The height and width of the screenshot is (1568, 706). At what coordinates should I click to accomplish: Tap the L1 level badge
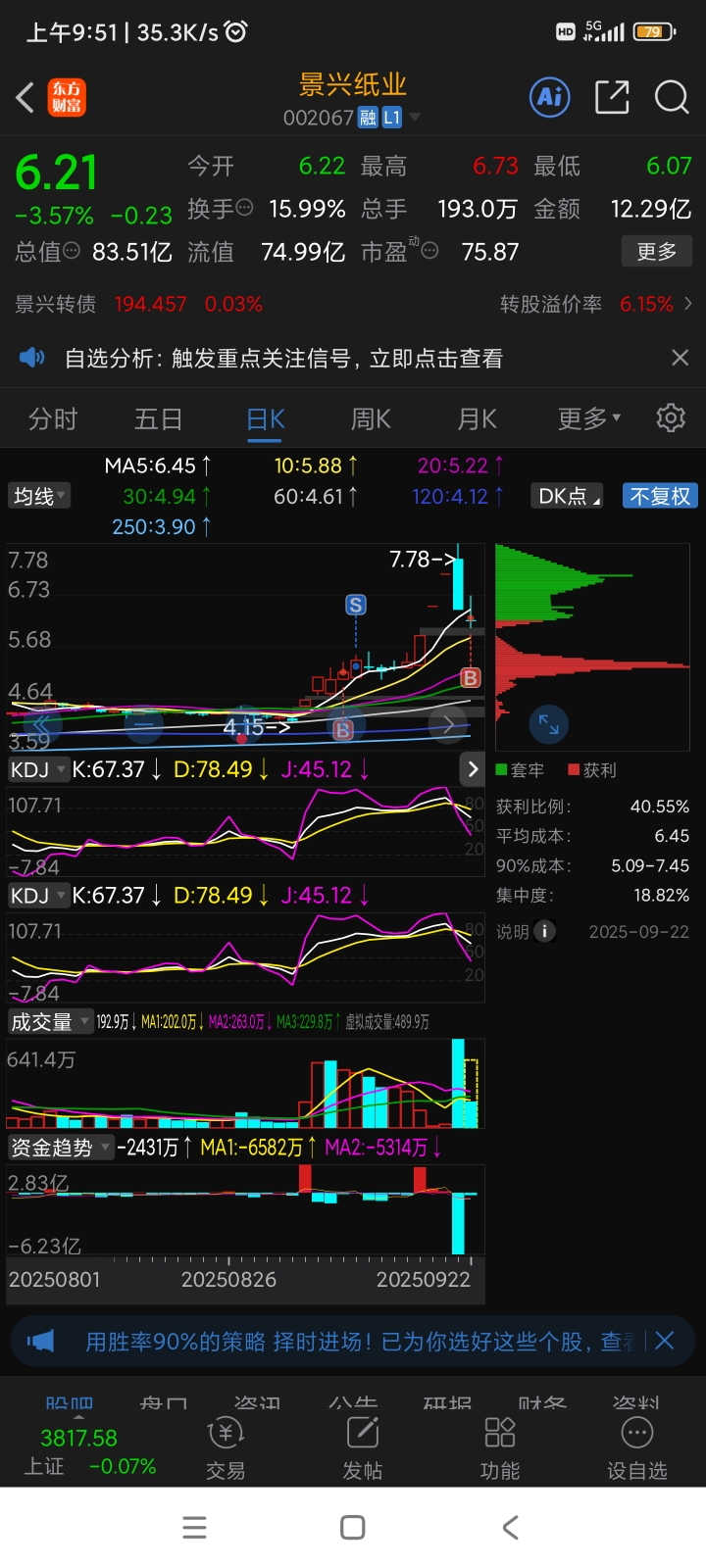[391, 118]
